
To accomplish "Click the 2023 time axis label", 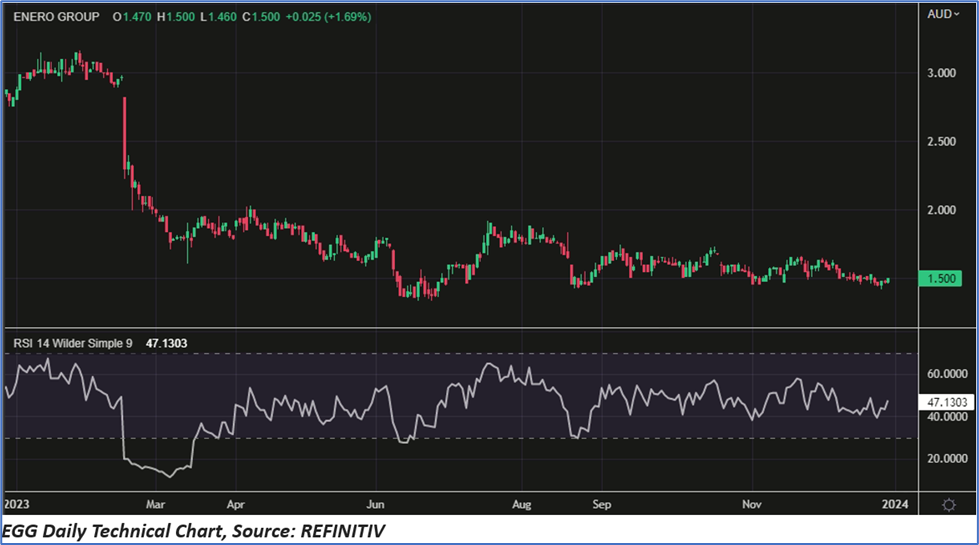I will pos(16,504).
